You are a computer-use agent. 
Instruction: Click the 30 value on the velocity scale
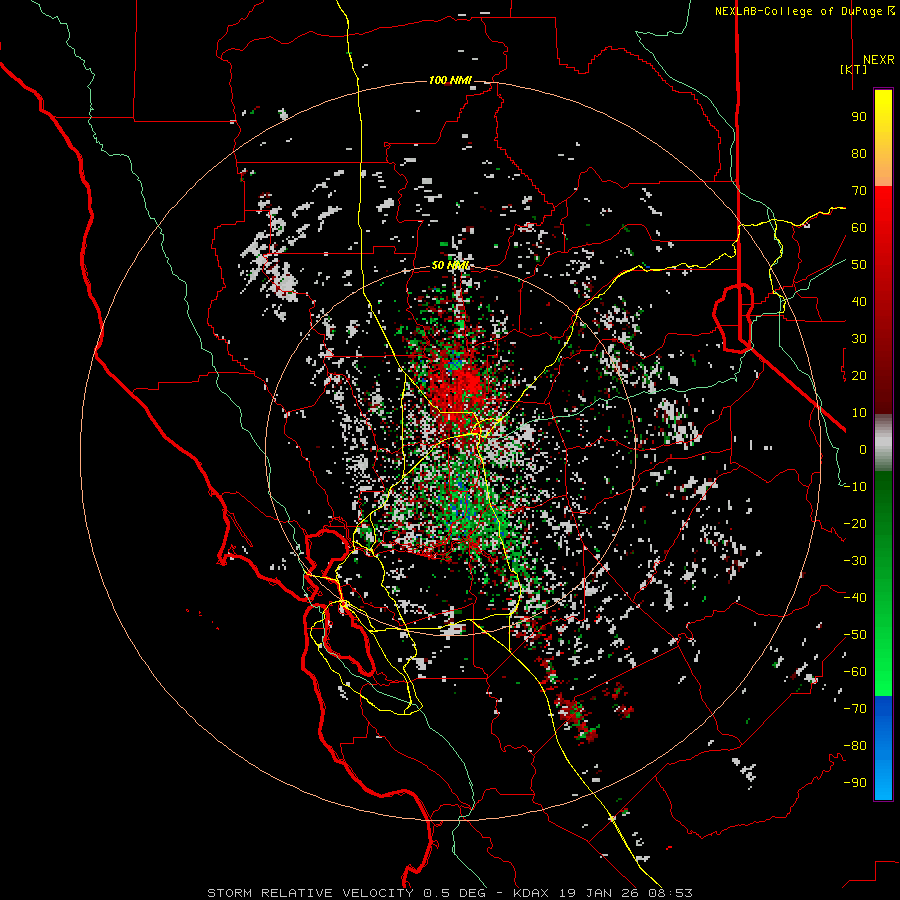click(859, 339)
